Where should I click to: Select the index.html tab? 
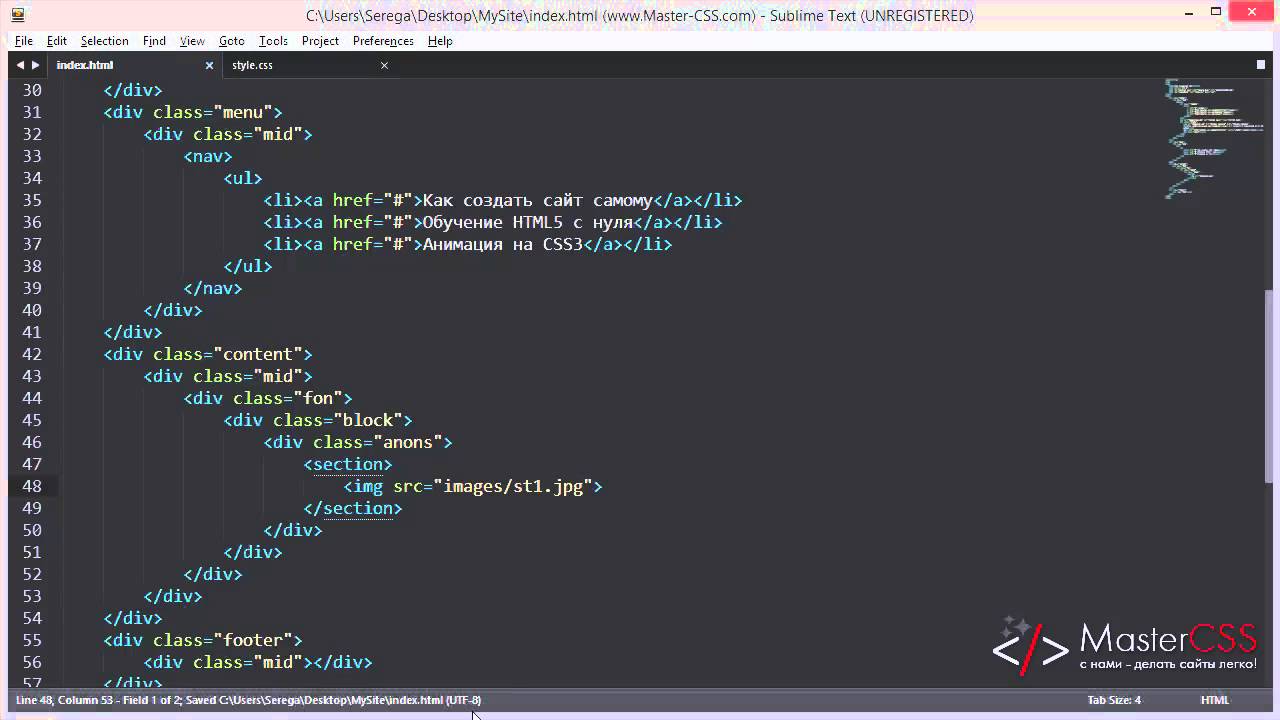pos(85,65)
